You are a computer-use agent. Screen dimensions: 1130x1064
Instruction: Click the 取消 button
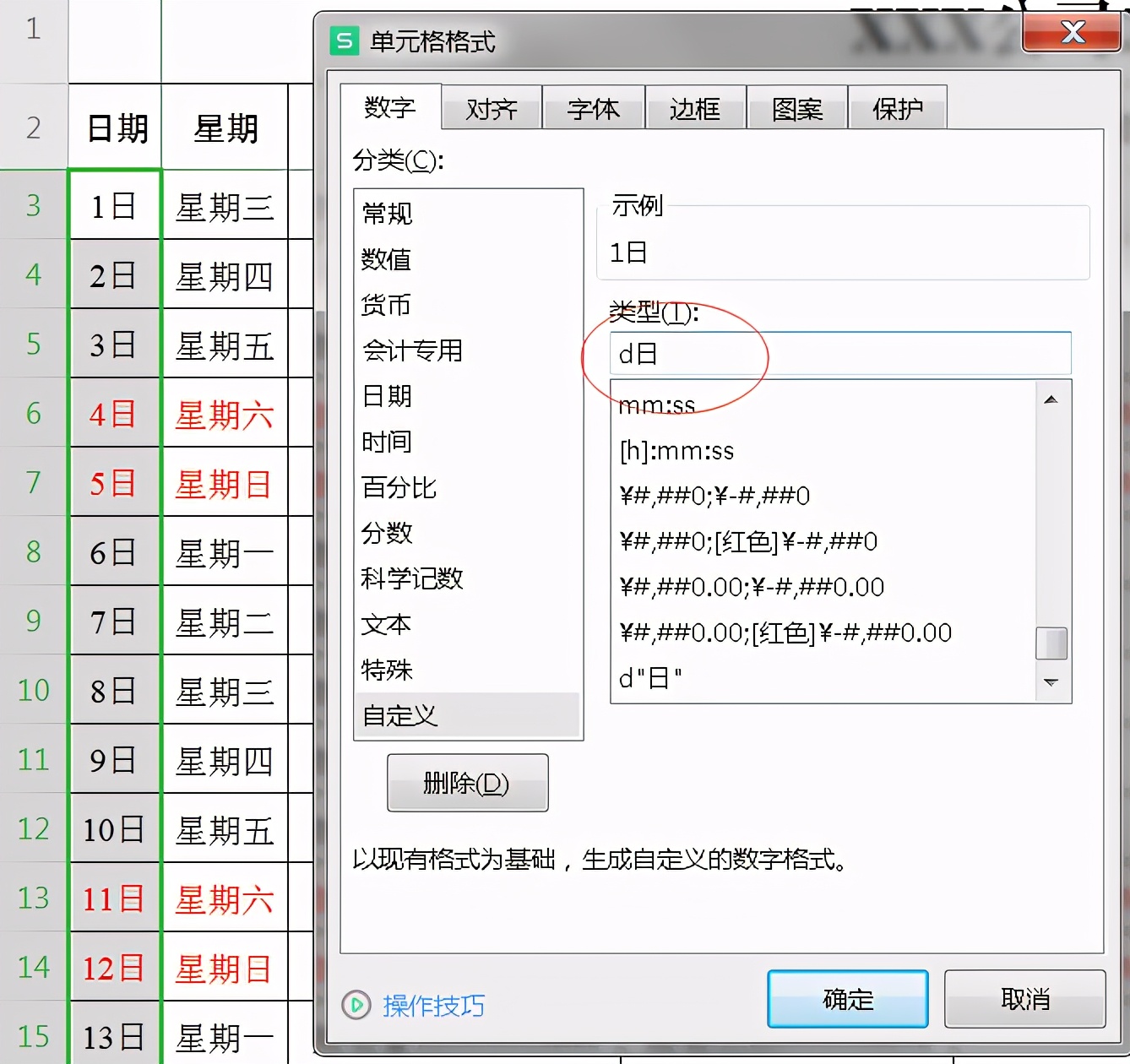point(1024,998)
